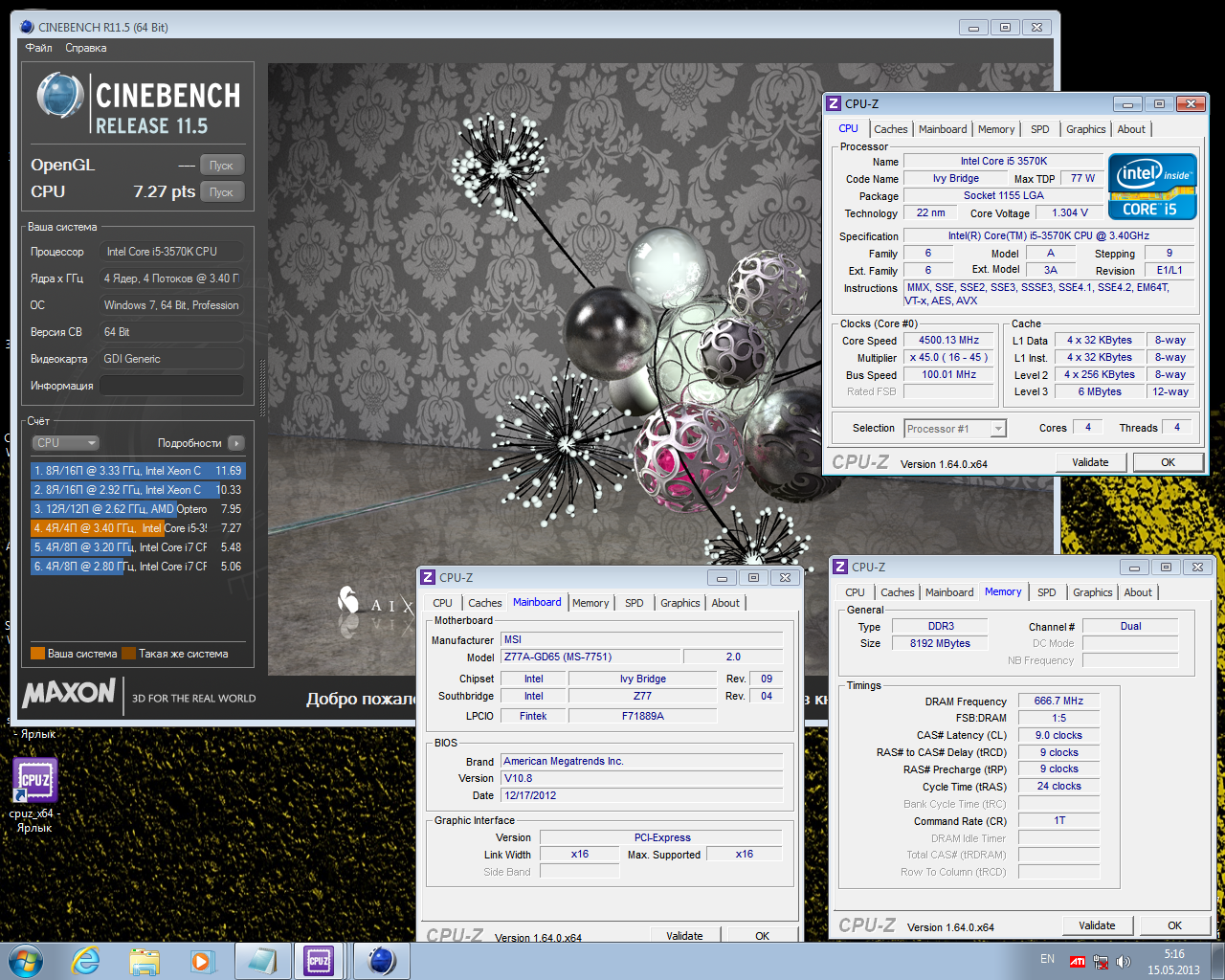This screenshot has width=1225, height=980.
Task: Switch to Cinebench taskbar button
Action: [x=381, y=961]
